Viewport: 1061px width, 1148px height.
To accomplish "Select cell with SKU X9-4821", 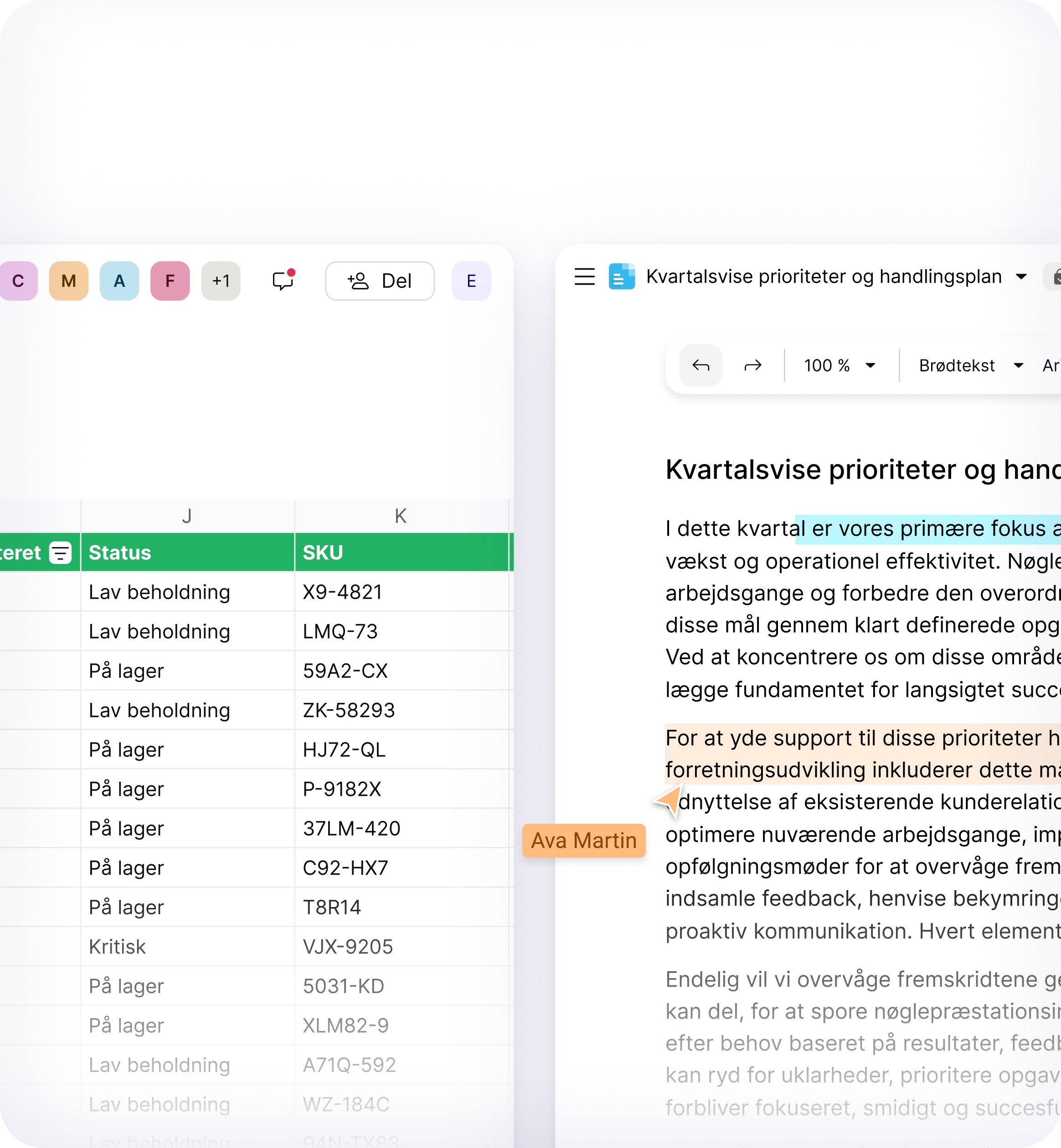I will [x=402, y=592].
